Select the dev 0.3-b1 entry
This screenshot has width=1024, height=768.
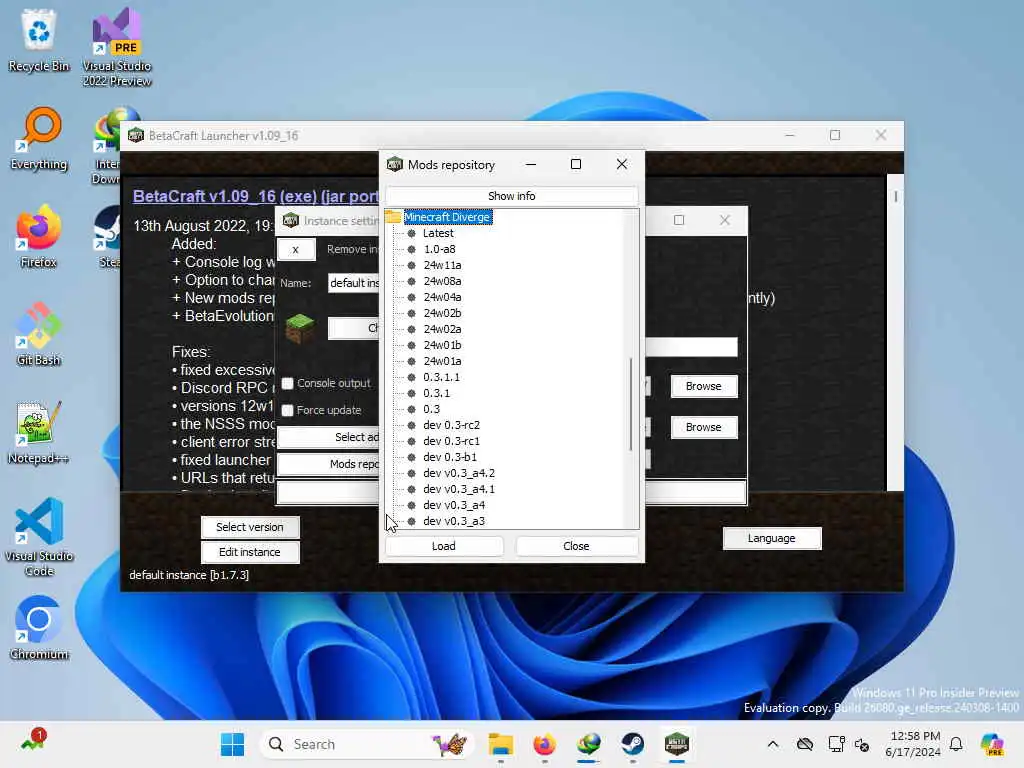450,457
